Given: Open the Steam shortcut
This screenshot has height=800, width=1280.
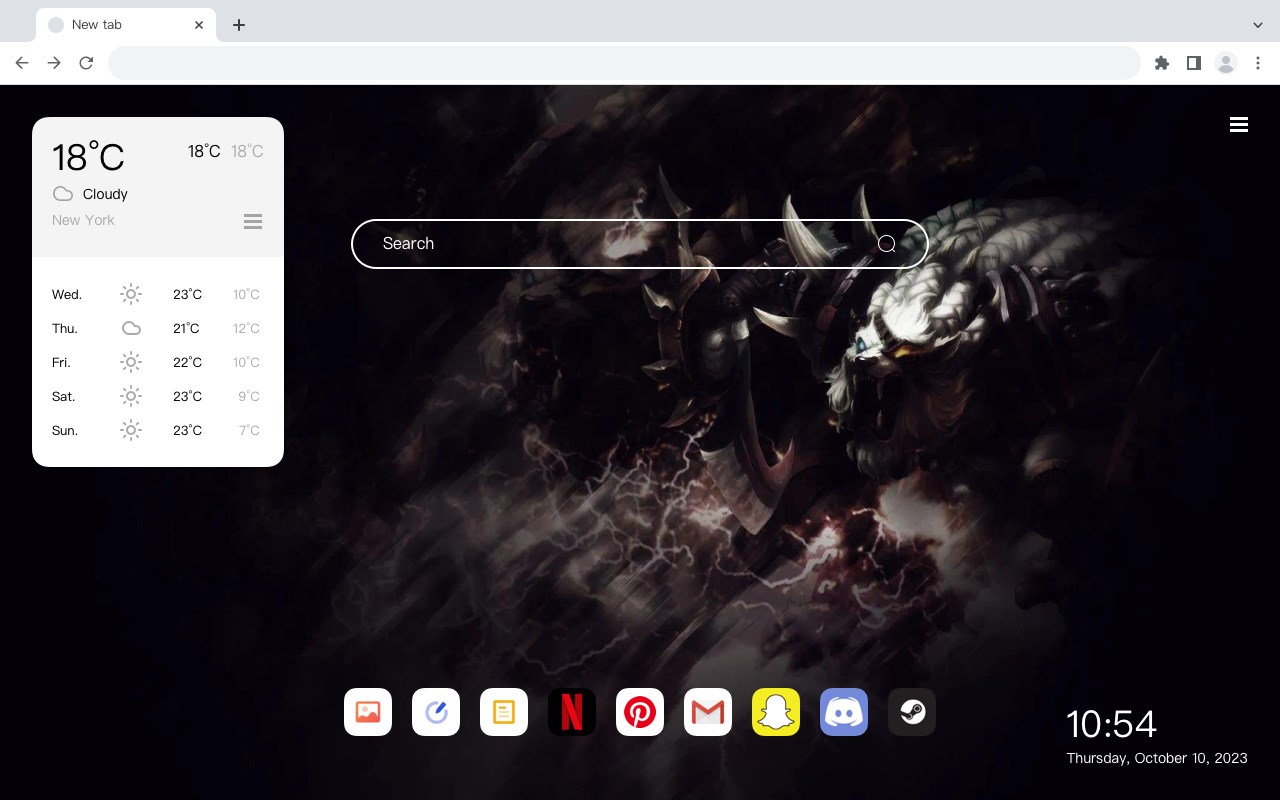Looking at the screenshot, I should tap(912, 712).
